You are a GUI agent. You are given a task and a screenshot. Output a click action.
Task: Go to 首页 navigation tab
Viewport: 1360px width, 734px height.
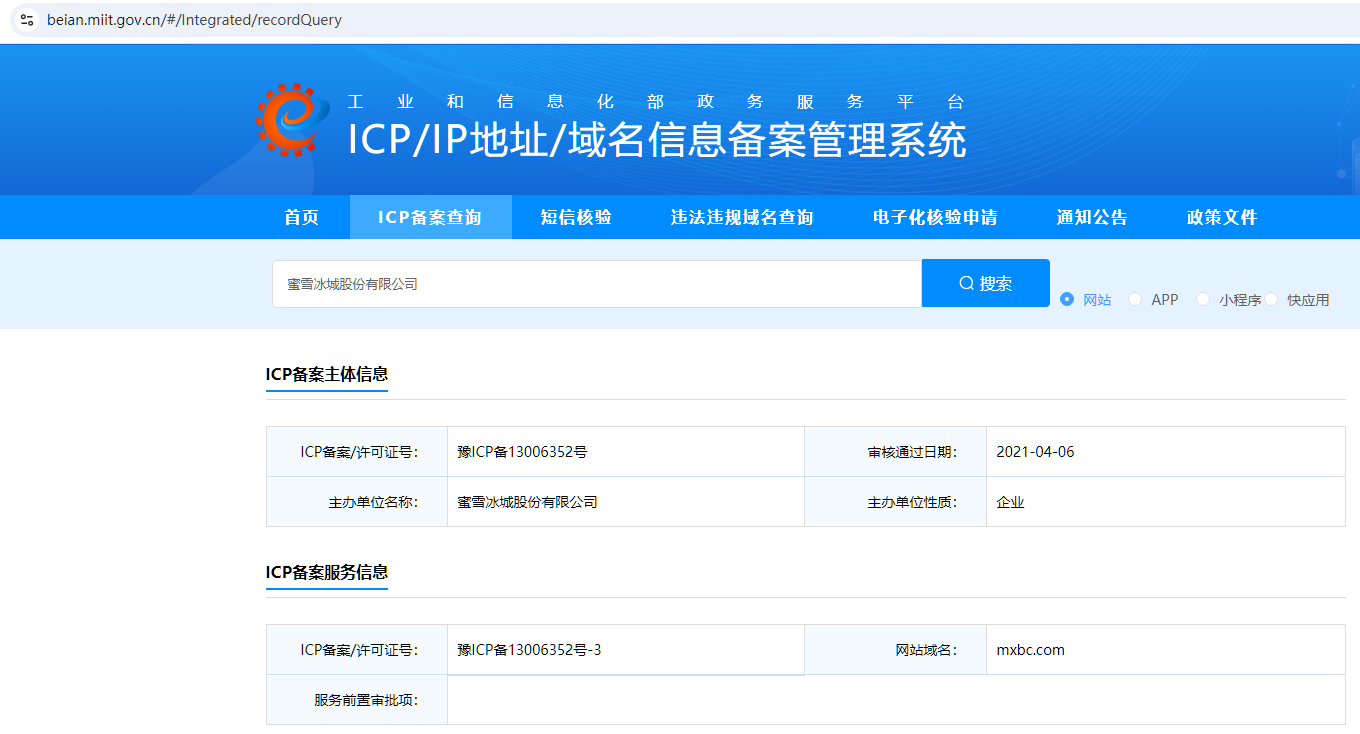[x=301, y=217]
